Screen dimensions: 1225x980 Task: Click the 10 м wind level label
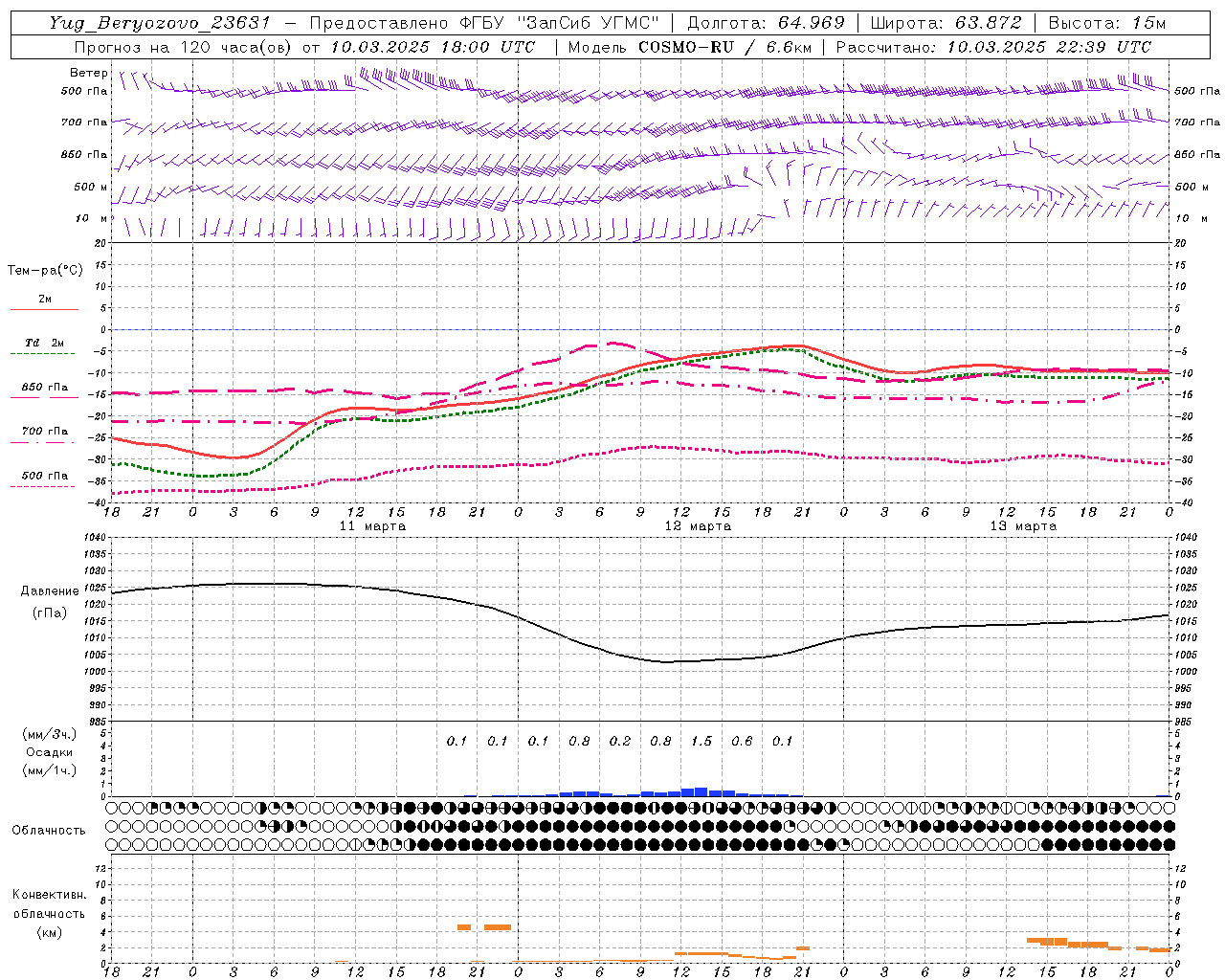tap(91, 218)
